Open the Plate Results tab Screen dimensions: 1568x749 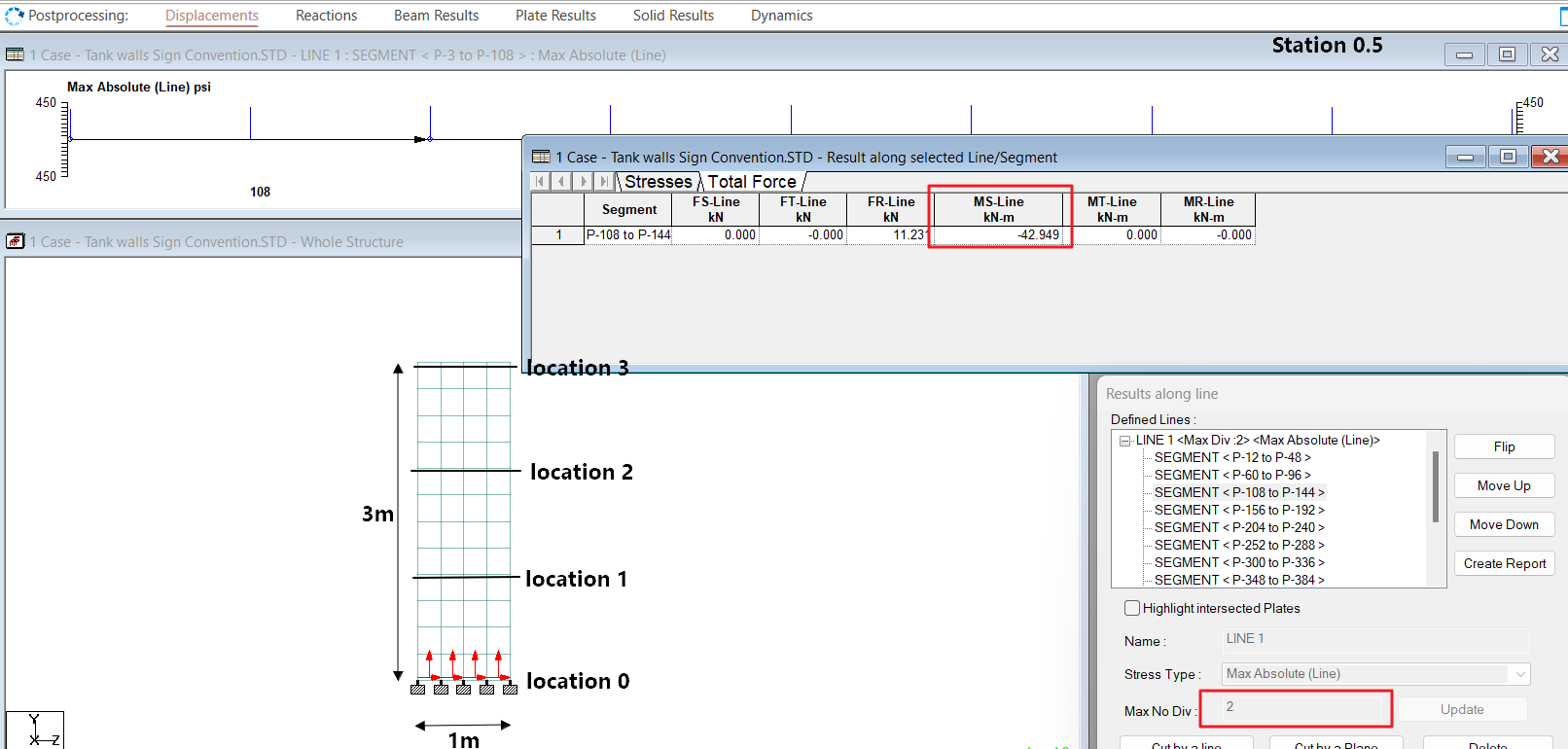click(x=555, y=16)
